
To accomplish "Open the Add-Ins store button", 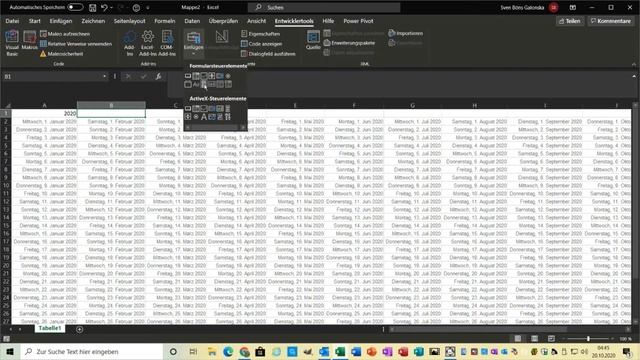I will (x=129, y=43).
